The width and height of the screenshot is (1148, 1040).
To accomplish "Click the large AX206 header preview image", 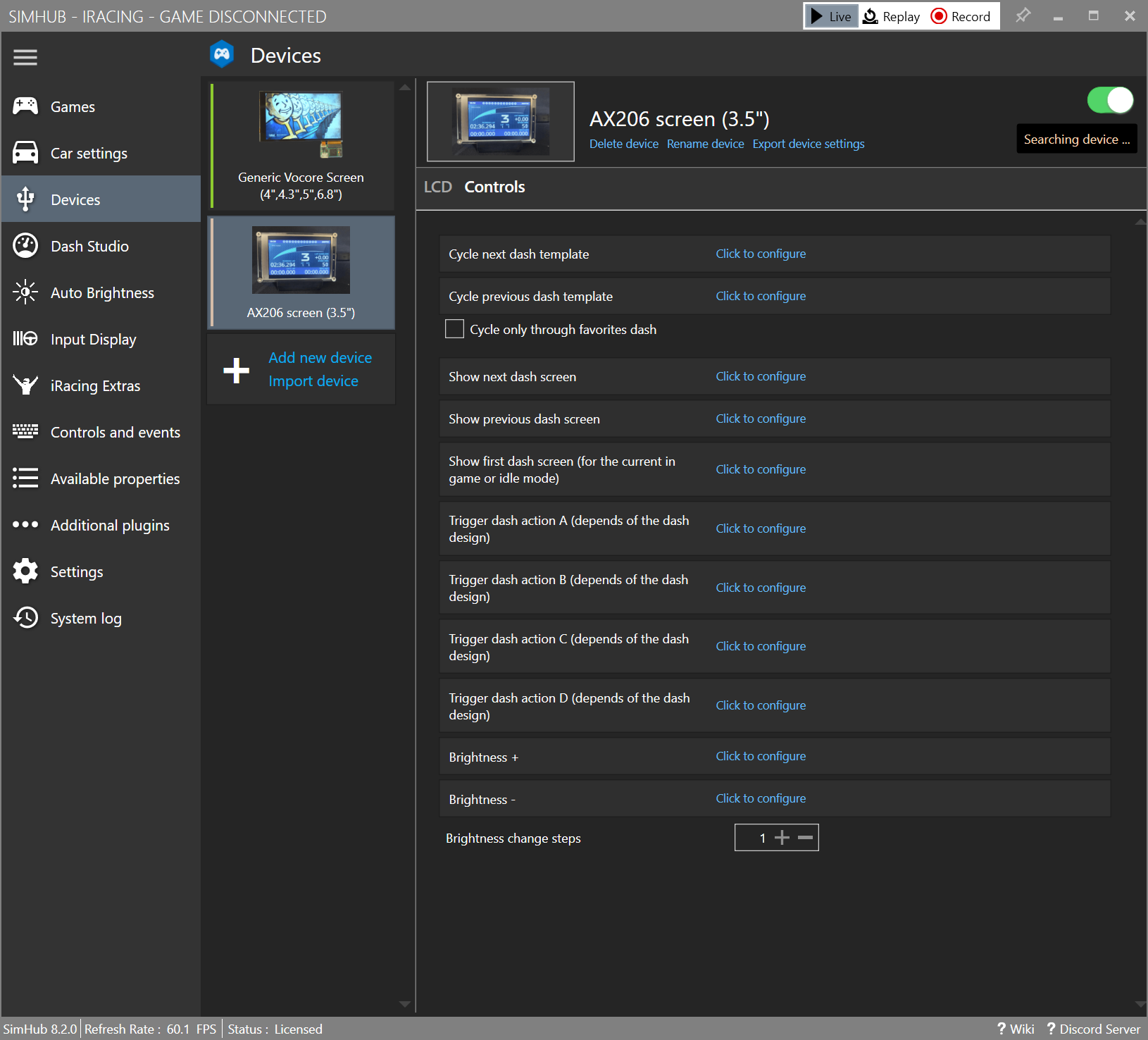I will pyautogui.click(x=501, y=121).
